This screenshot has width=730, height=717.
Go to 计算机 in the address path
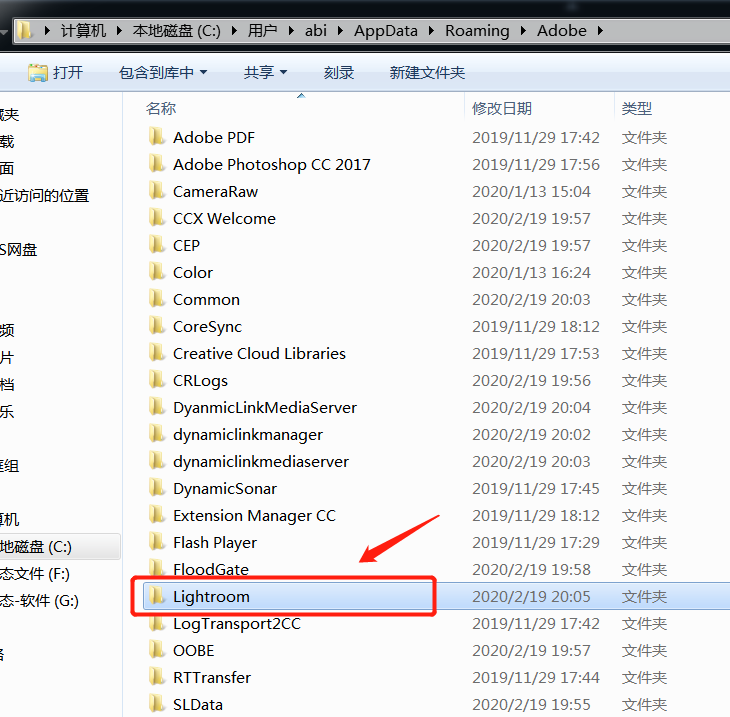click(x=83, y=31)
